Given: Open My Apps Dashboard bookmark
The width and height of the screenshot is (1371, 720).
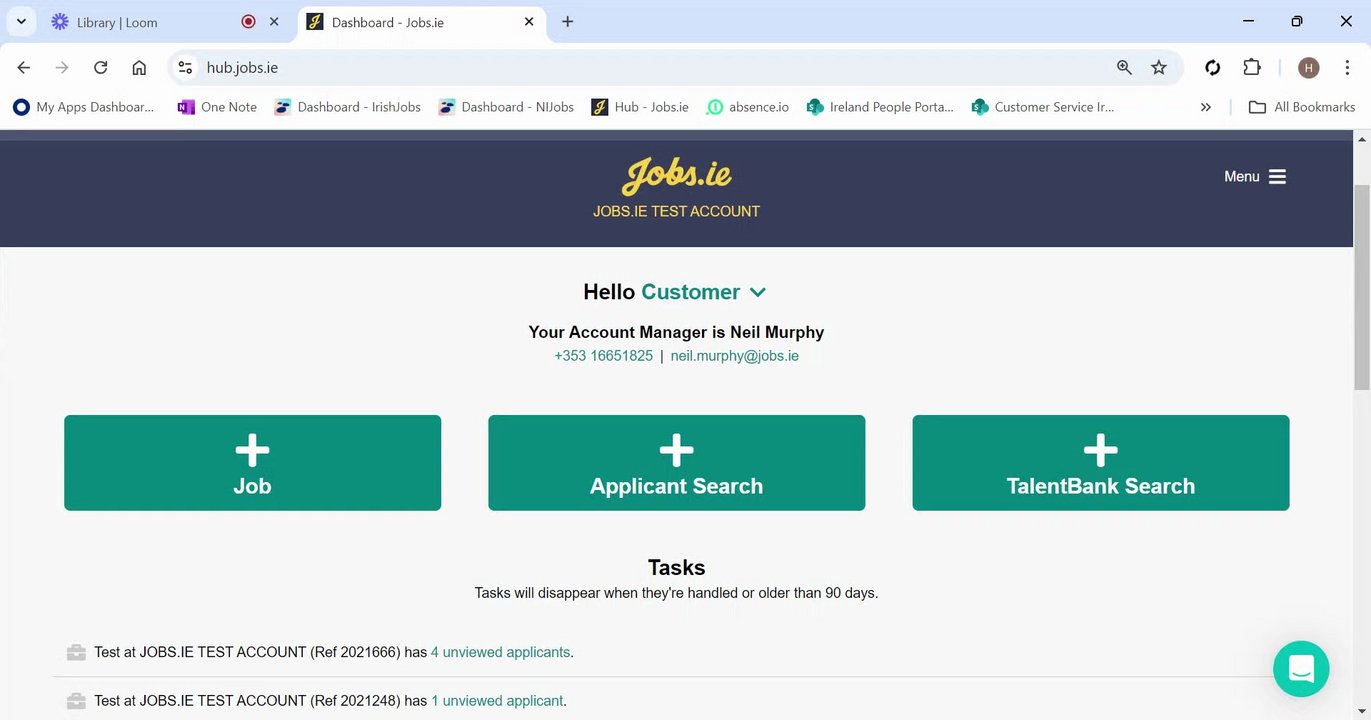Looking at the screenshot, I should [84, 107].
